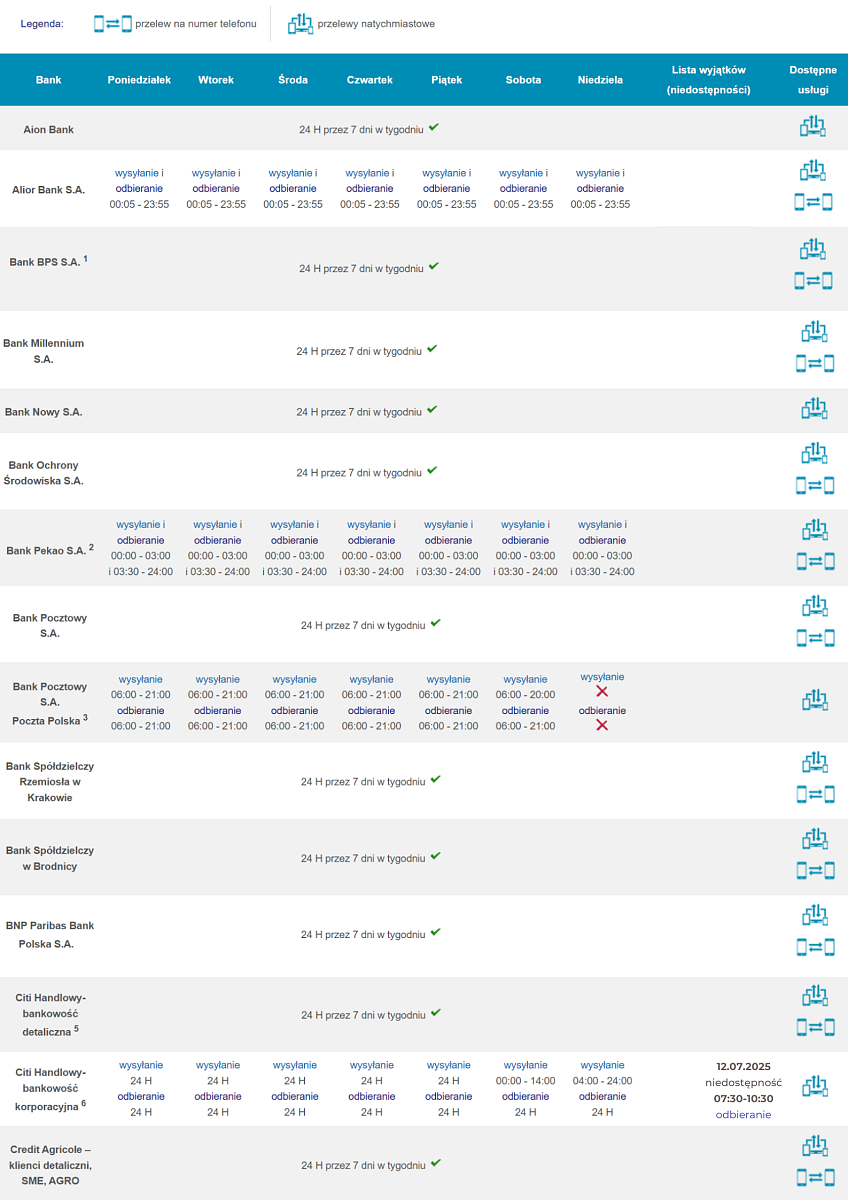Click Alior Bank's instant transfer icon

[814, 171]
